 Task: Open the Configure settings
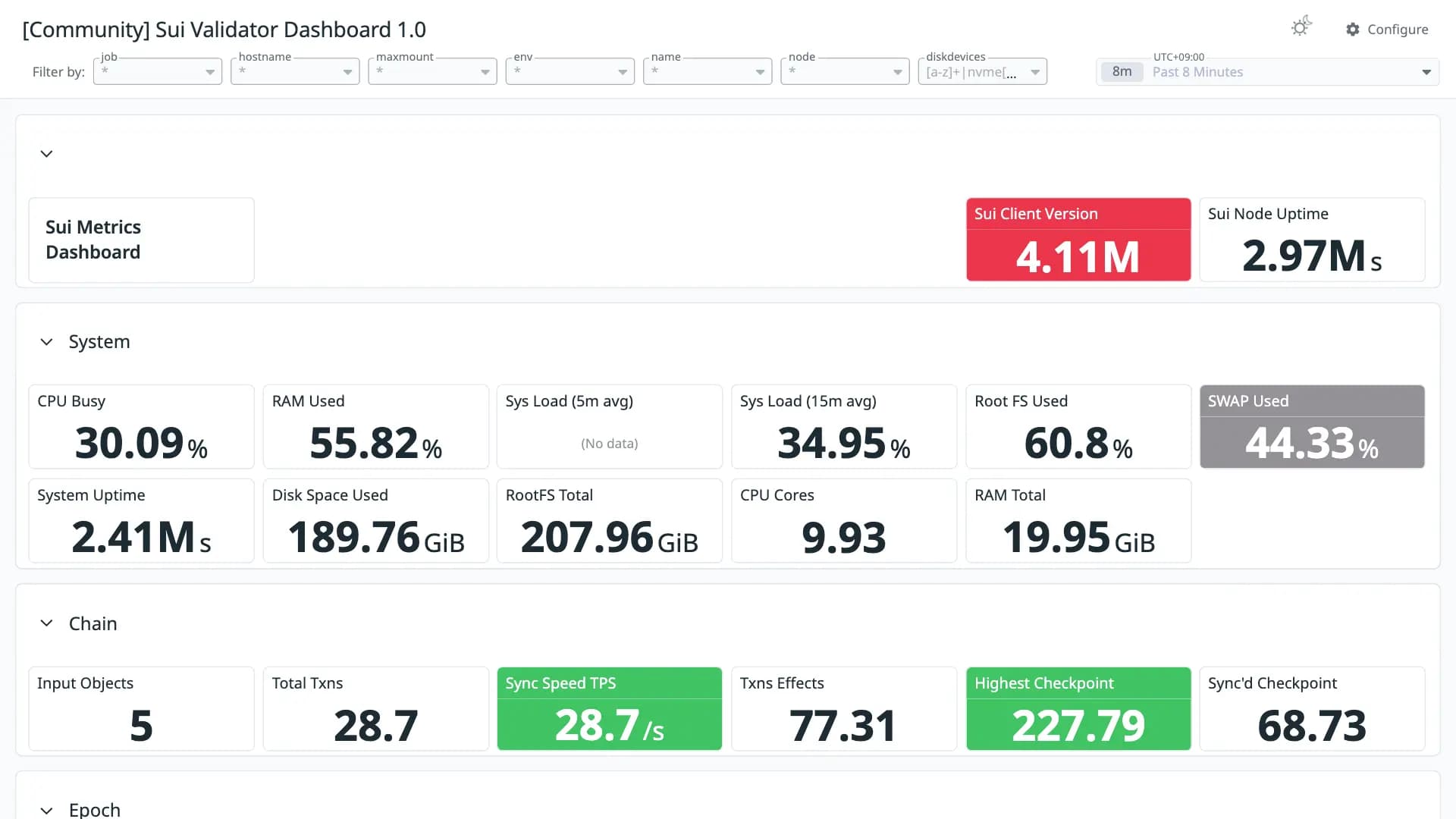(x=1387, y=30)
